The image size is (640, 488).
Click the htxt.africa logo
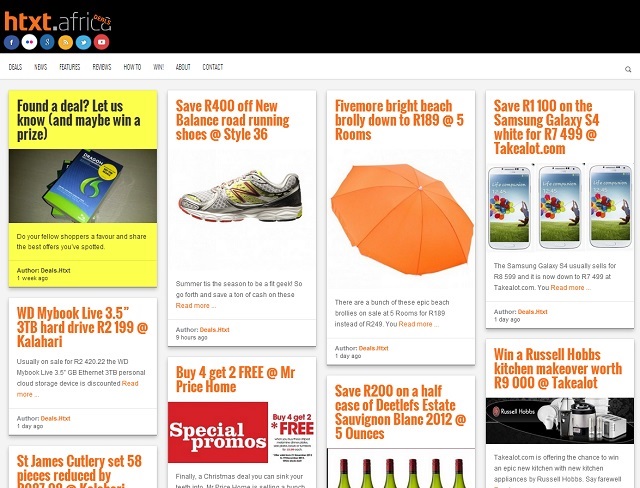[x=57, y=22]
